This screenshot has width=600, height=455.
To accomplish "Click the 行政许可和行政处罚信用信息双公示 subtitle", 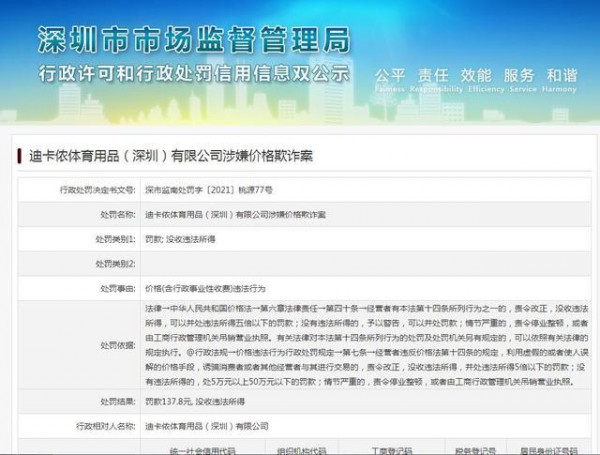I will pyautogui.click(x=194, y=73).
